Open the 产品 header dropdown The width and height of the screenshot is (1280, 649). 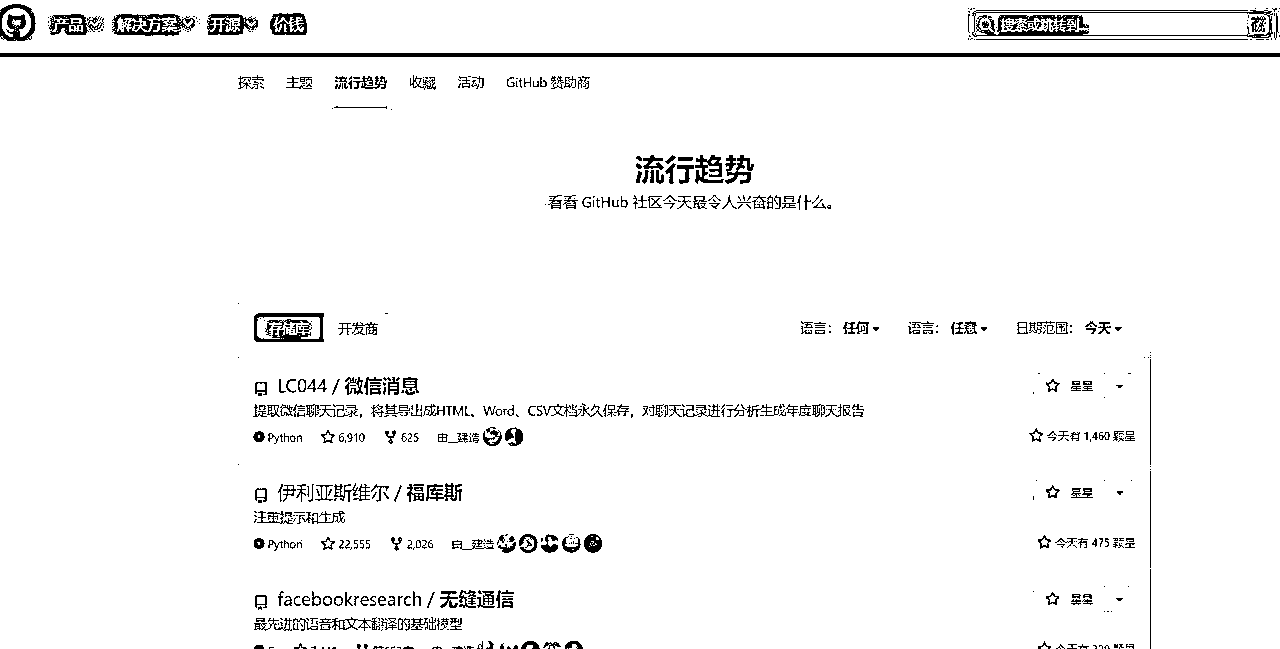click(76, 25)
